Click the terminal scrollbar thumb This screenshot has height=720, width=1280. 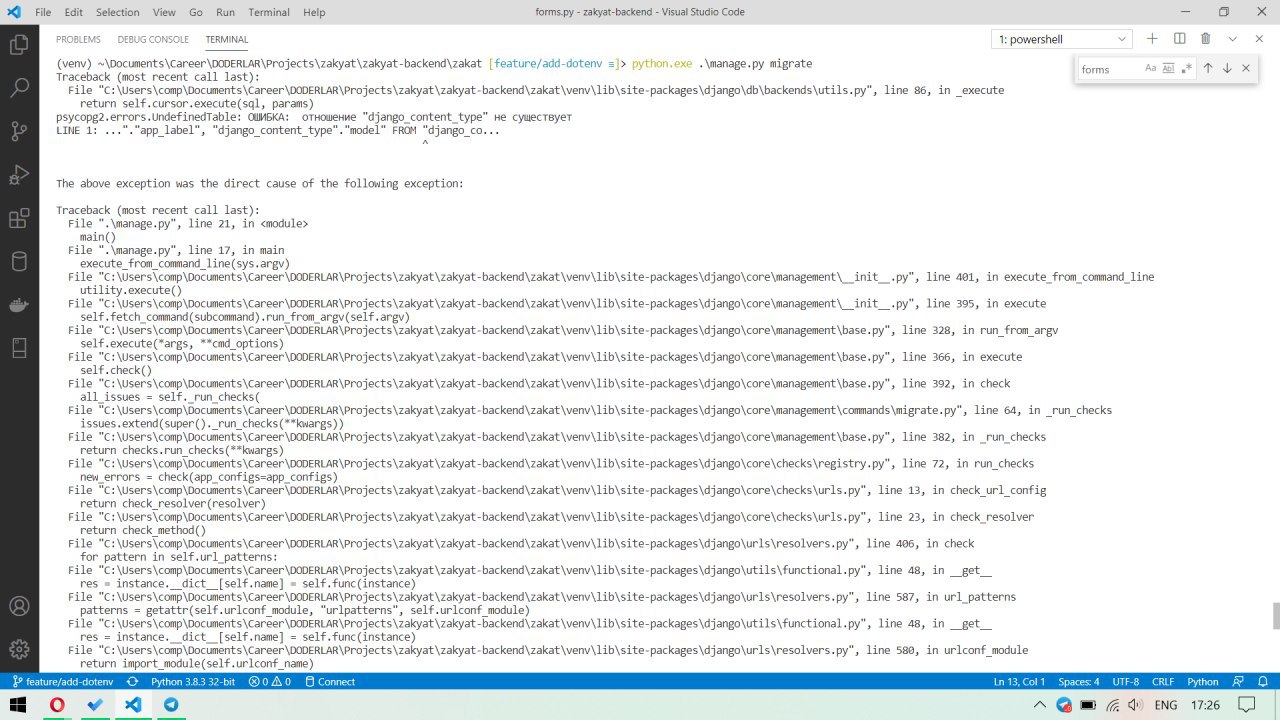pos(1275,616)
